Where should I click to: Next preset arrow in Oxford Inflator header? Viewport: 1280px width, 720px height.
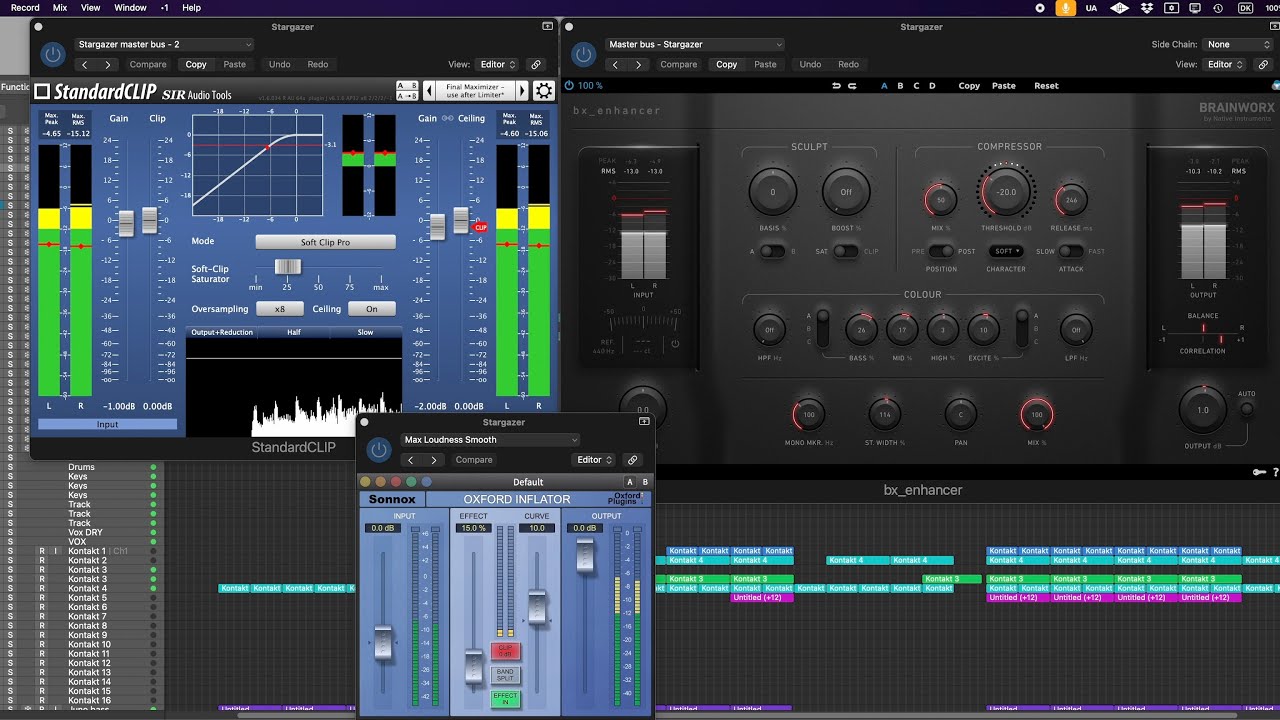tap(434, 460)
